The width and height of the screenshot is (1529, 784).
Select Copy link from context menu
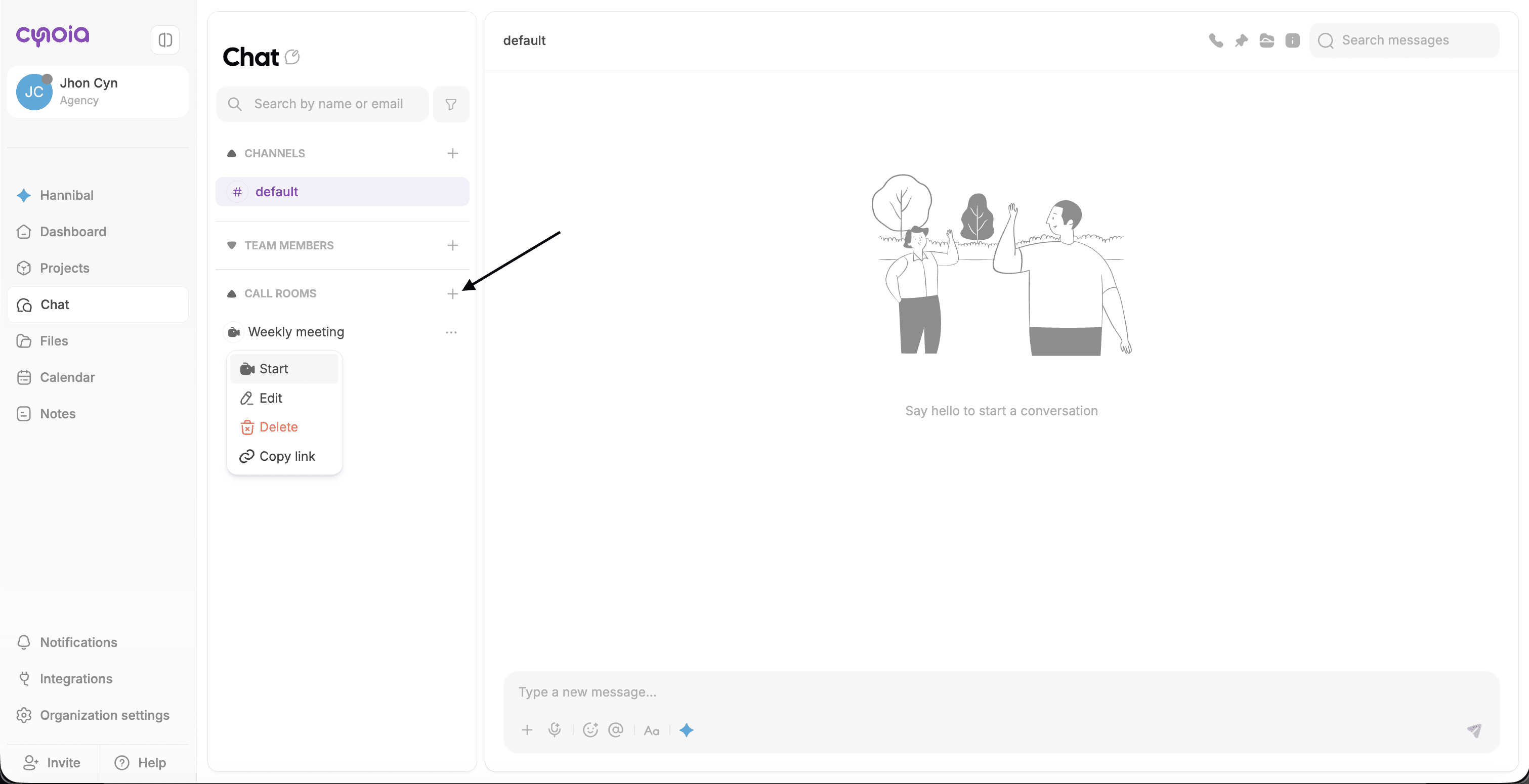(287, 456)
